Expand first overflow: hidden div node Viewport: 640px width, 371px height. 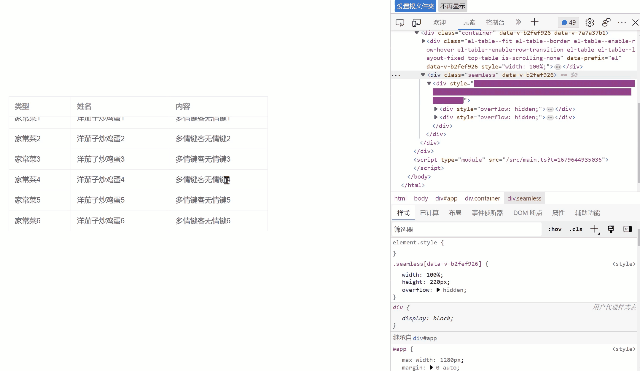[x=436, y=109]
